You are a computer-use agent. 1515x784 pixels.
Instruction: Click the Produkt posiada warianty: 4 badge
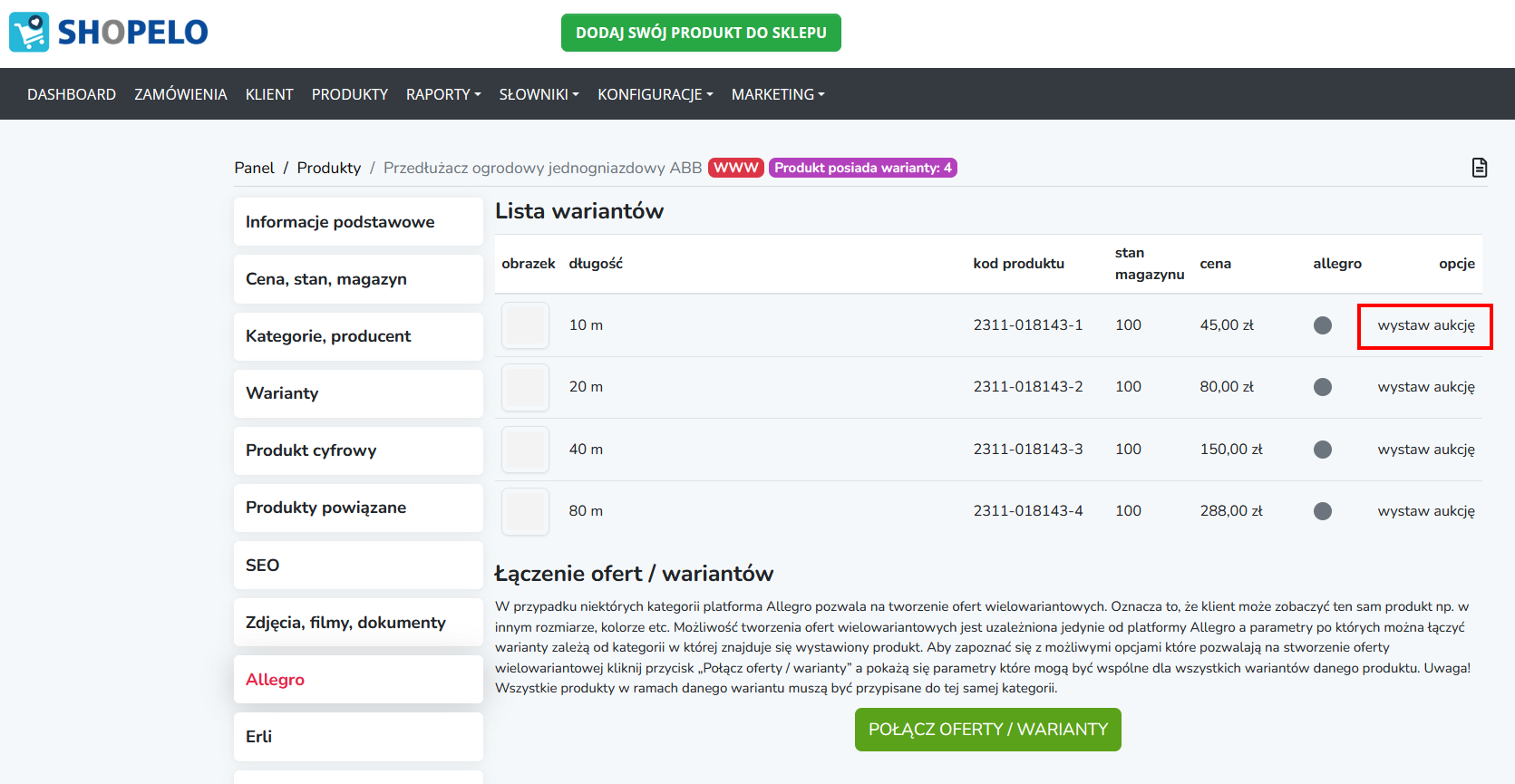[863, 168]
